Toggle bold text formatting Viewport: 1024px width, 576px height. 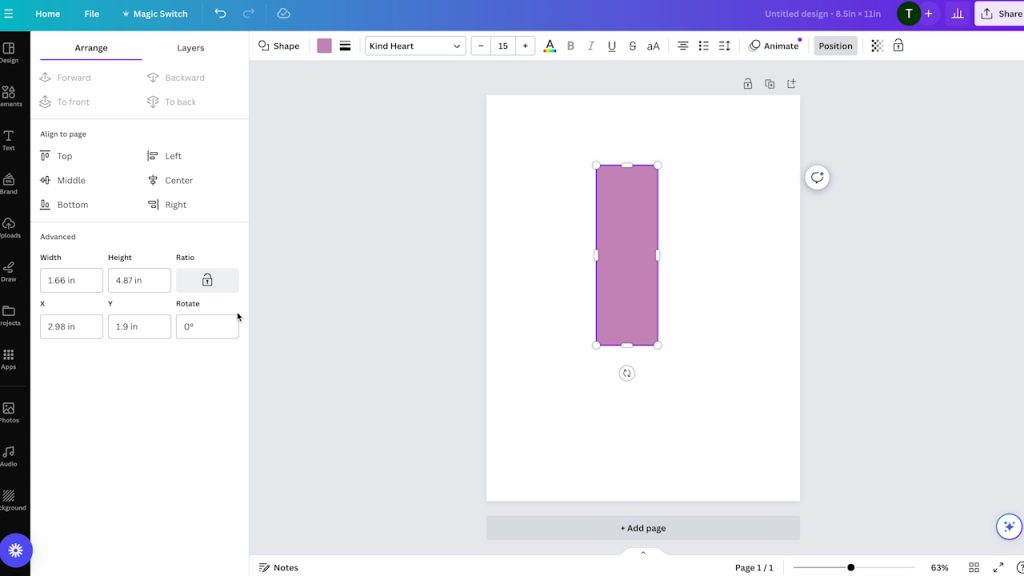click(571, 46)
